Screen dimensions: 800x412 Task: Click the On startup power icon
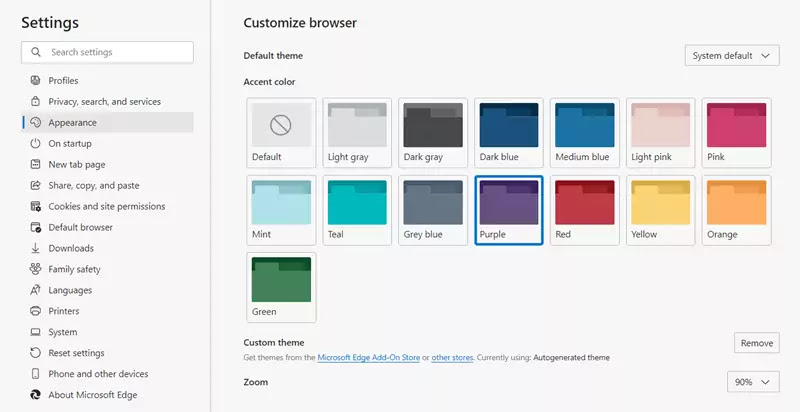[x=35, y=143]
